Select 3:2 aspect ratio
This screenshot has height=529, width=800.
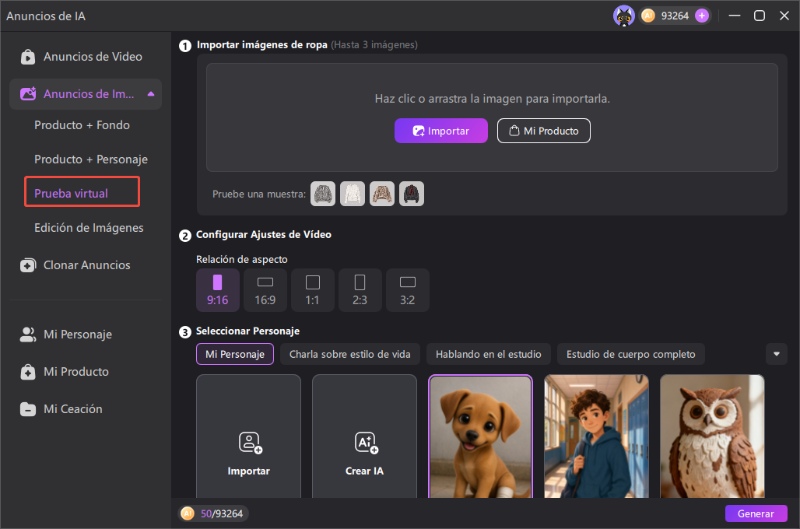(408, 290)
